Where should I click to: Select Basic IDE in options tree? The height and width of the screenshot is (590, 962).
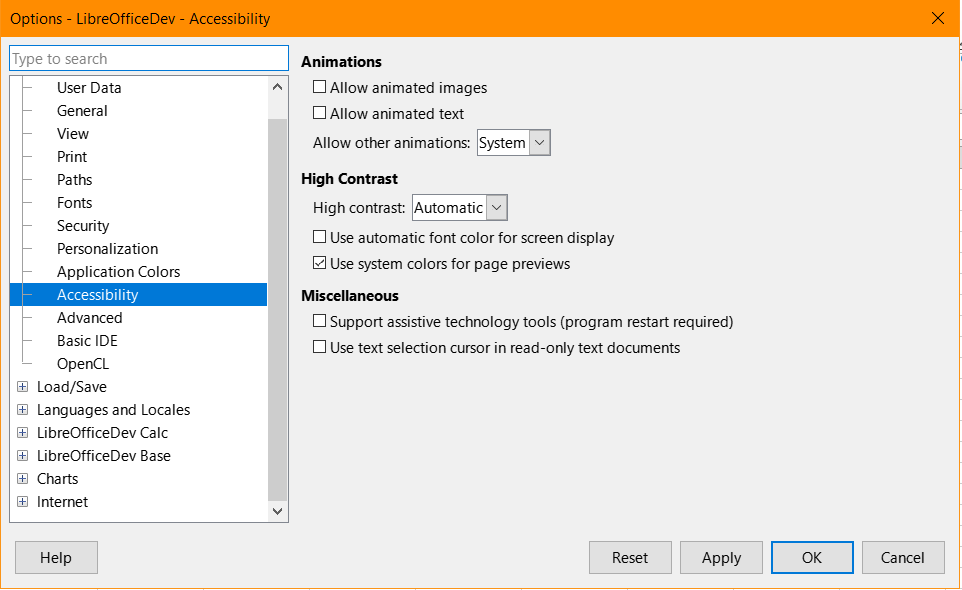87,341
